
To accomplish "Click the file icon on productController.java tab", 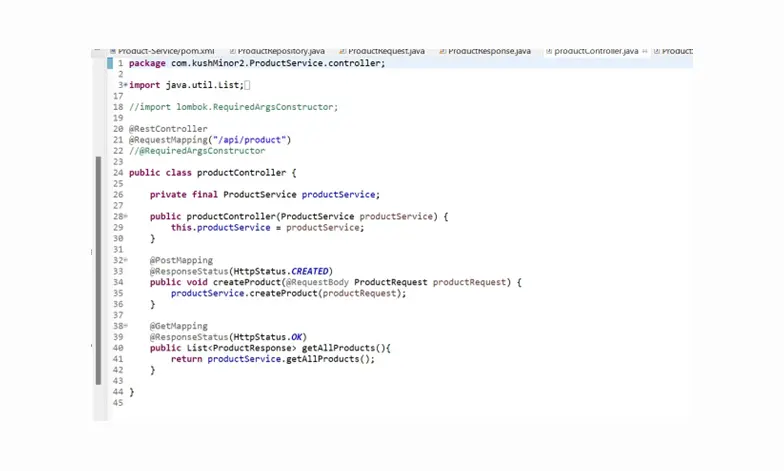I will click(549, 51).
